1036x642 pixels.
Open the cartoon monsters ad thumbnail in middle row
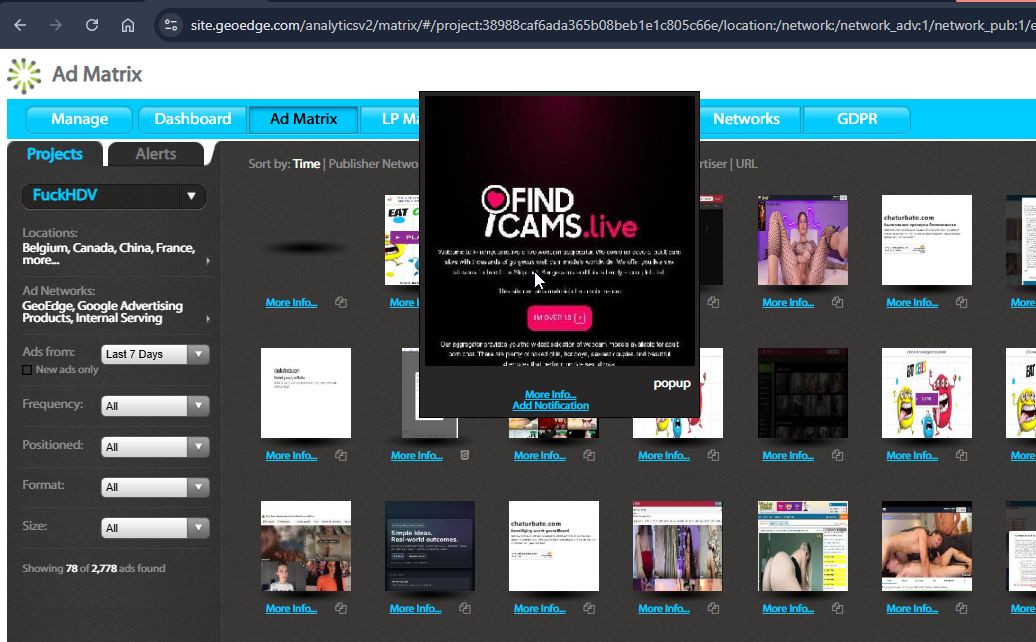[927, 393]
